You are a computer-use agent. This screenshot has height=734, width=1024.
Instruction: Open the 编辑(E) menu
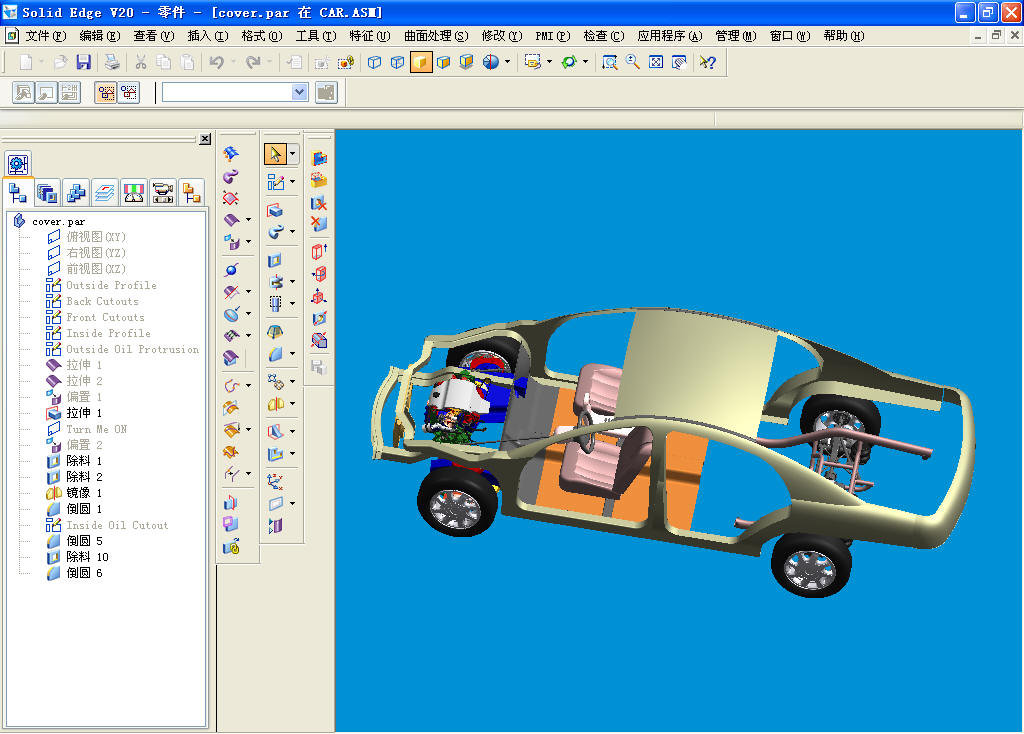pos(99,36)
